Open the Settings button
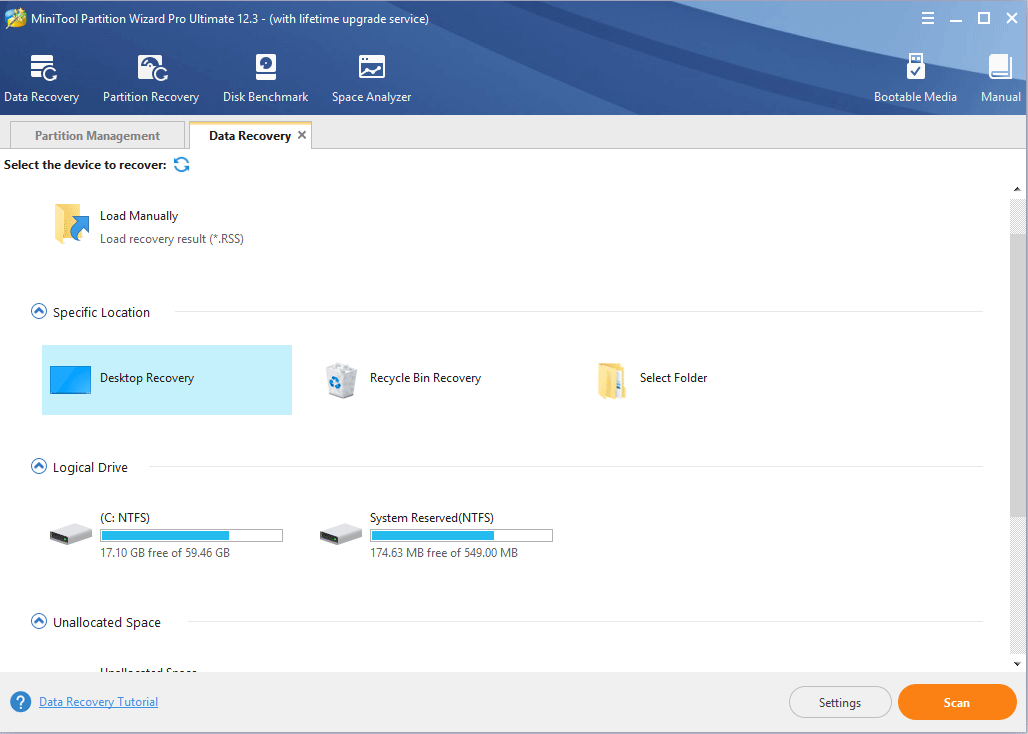This screenshot has width=1028, height=734. pyautogui.click(x=840, y=702)
